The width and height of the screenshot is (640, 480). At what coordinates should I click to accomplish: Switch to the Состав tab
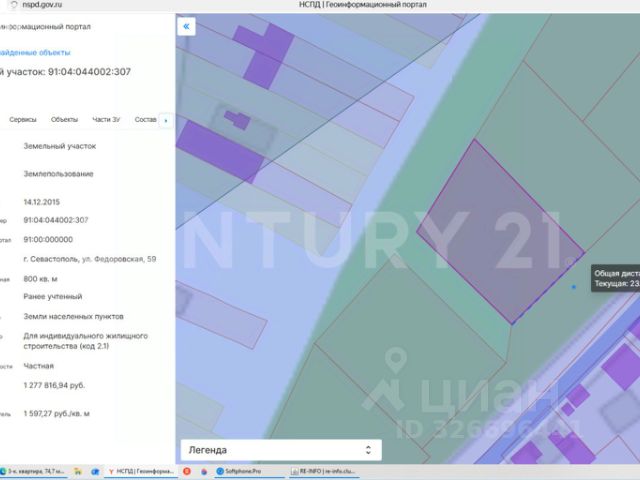click(145, 120)
